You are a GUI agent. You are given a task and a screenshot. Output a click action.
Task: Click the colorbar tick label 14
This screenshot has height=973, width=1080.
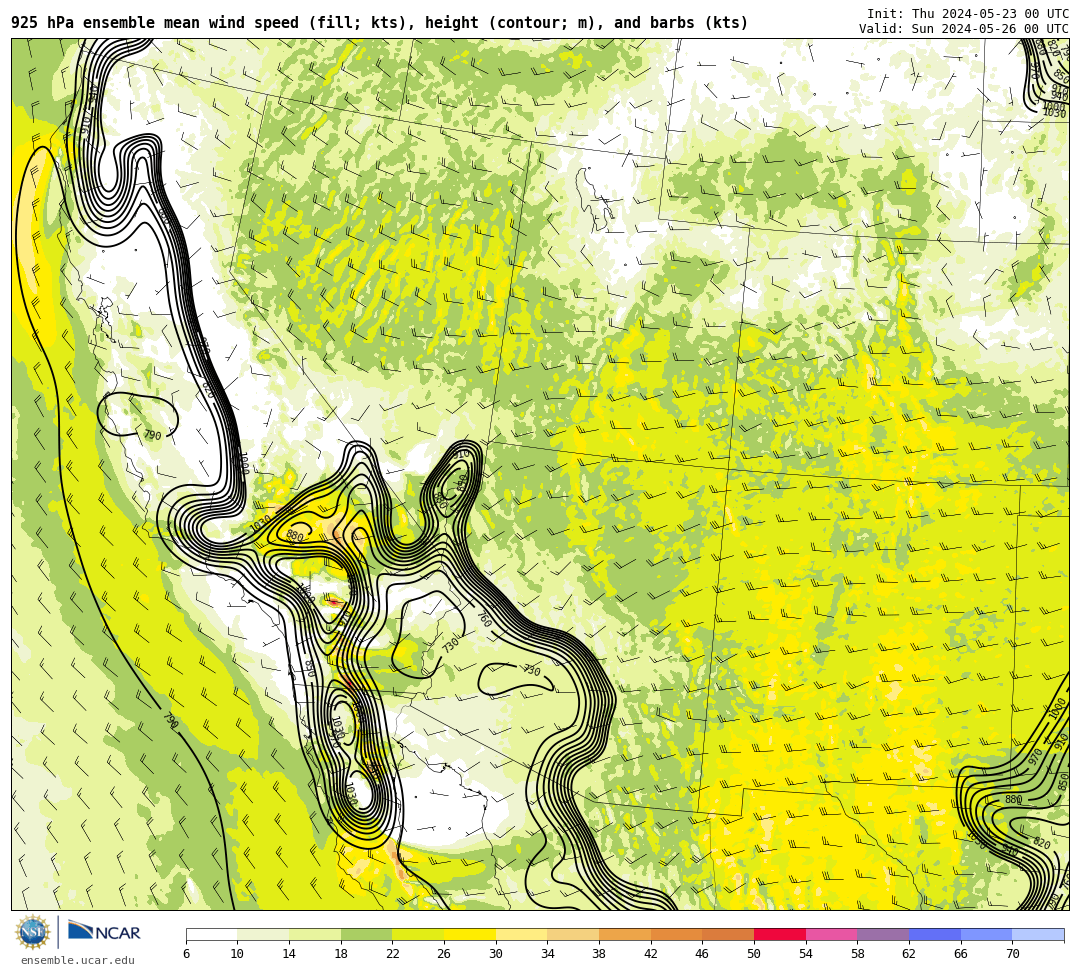[289, 954]
